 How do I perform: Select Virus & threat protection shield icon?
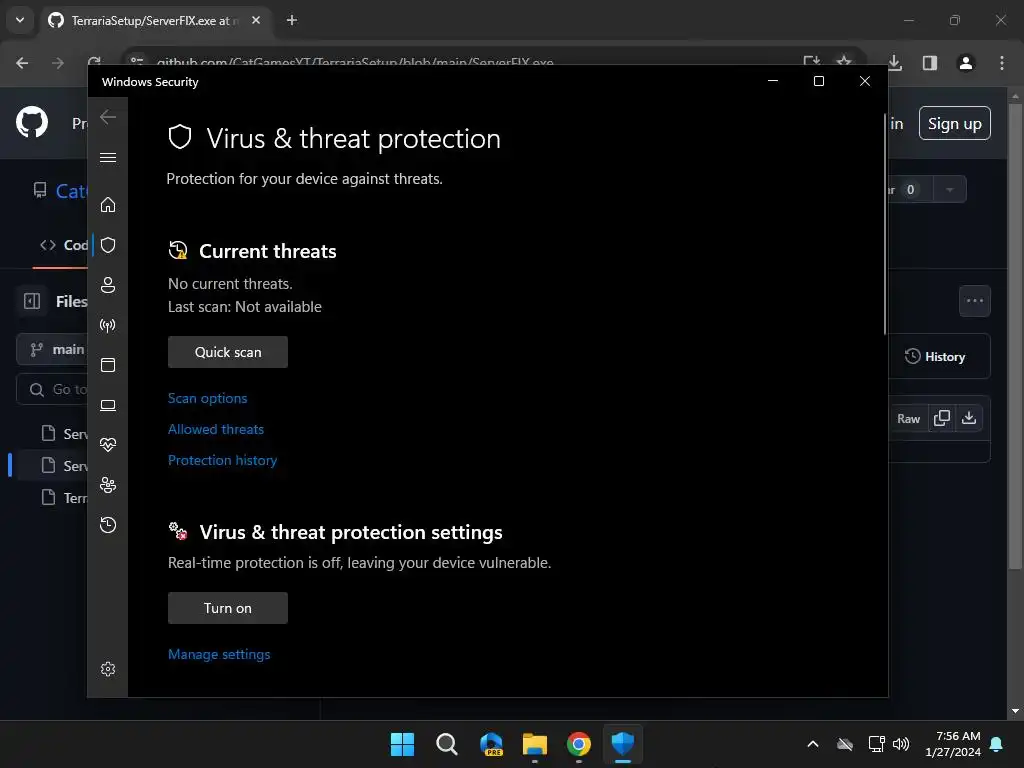tap(108, 245)
